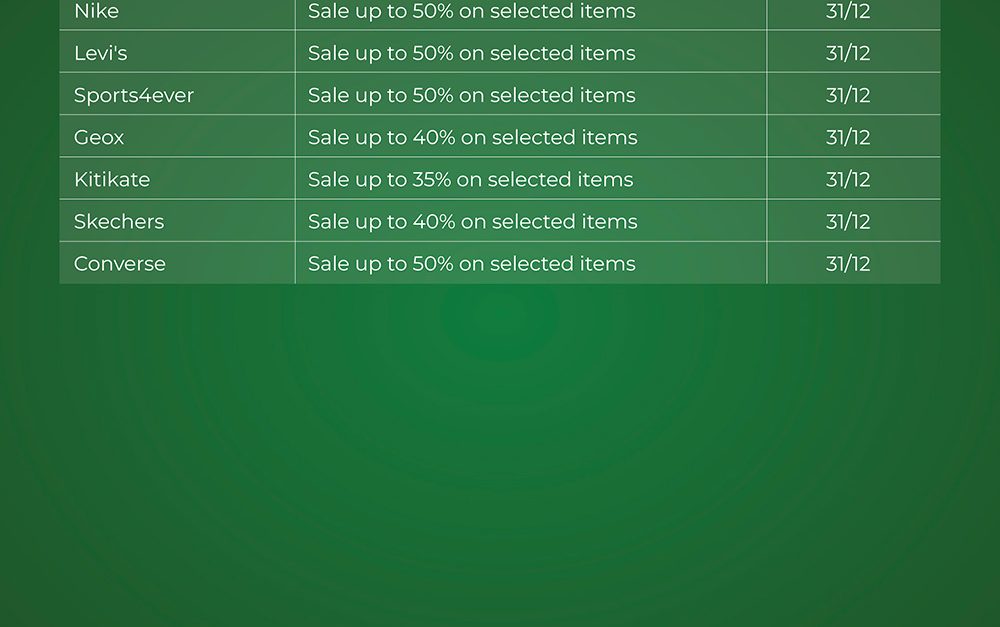Click the Skechers row 31/12 date
The height and width of the screenshot is (627, 1000).
pyautogui.click(x=848, y=221)
